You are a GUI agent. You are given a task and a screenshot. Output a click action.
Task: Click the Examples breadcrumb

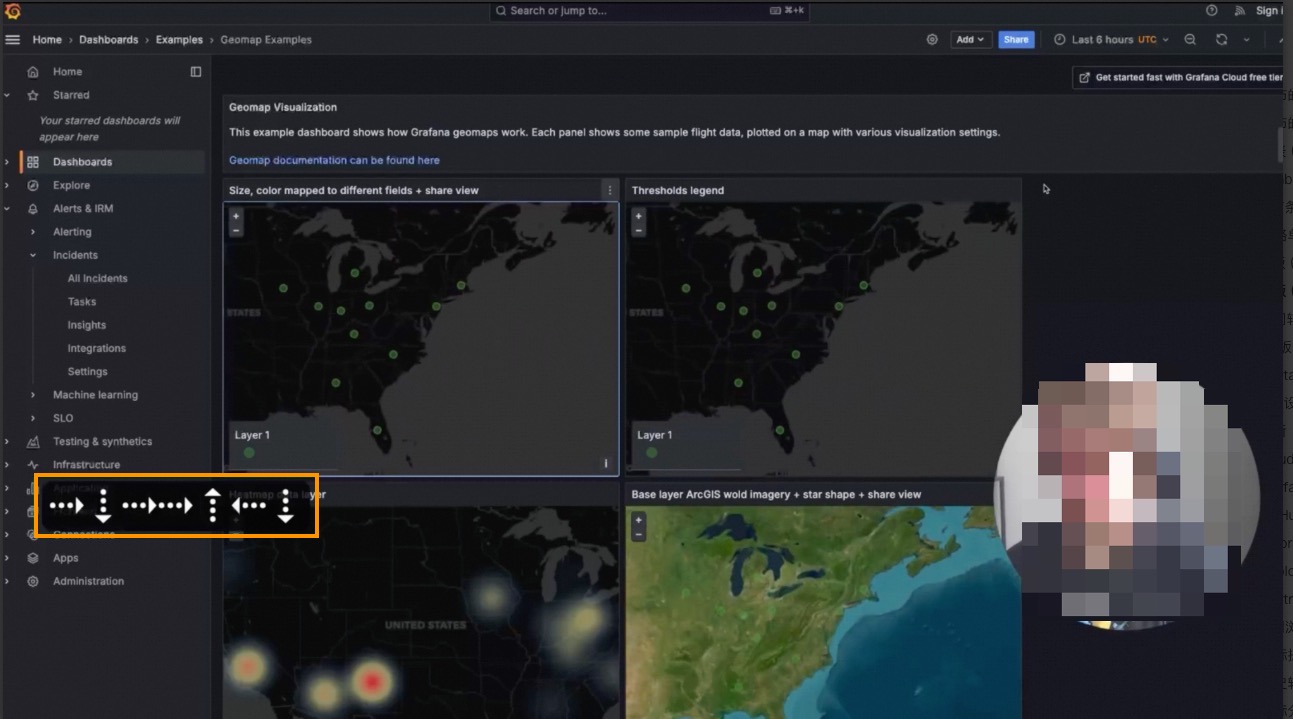179,40
